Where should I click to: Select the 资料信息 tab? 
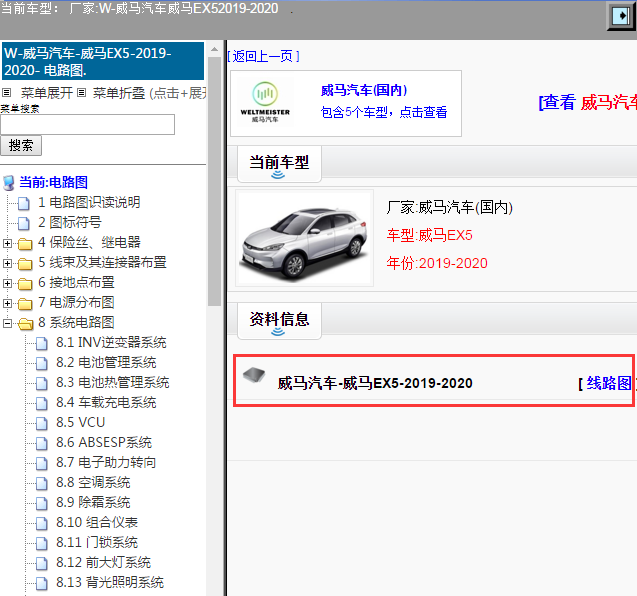(x=279, y=321)
